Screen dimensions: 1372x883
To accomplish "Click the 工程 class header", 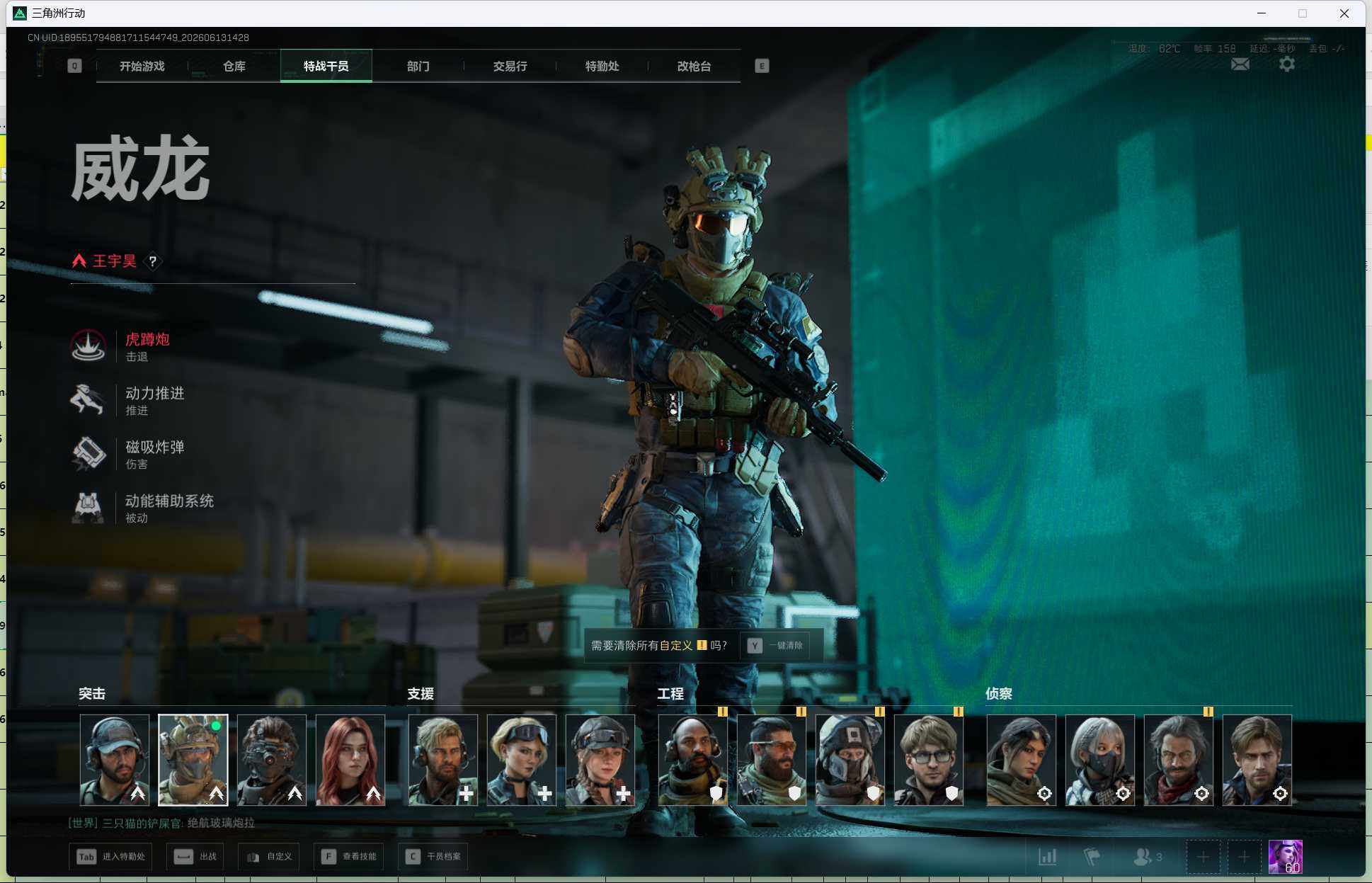I will click(x=670, y=694).
